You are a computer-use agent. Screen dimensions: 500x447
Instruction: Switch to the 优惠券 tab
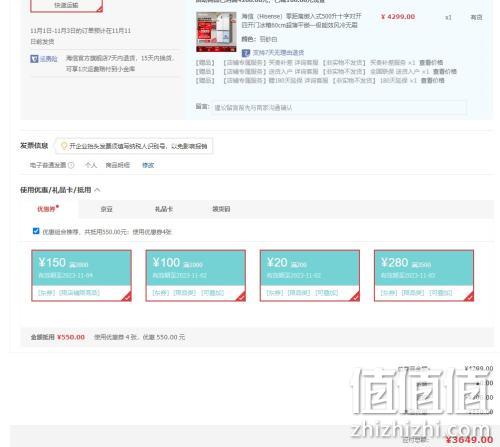click(48, 209)
